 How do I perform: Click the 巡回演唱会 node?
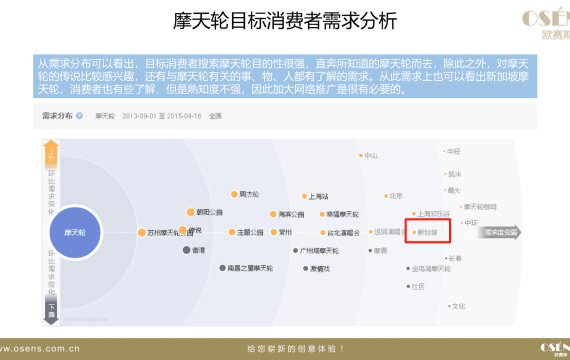tap(387, 232)
